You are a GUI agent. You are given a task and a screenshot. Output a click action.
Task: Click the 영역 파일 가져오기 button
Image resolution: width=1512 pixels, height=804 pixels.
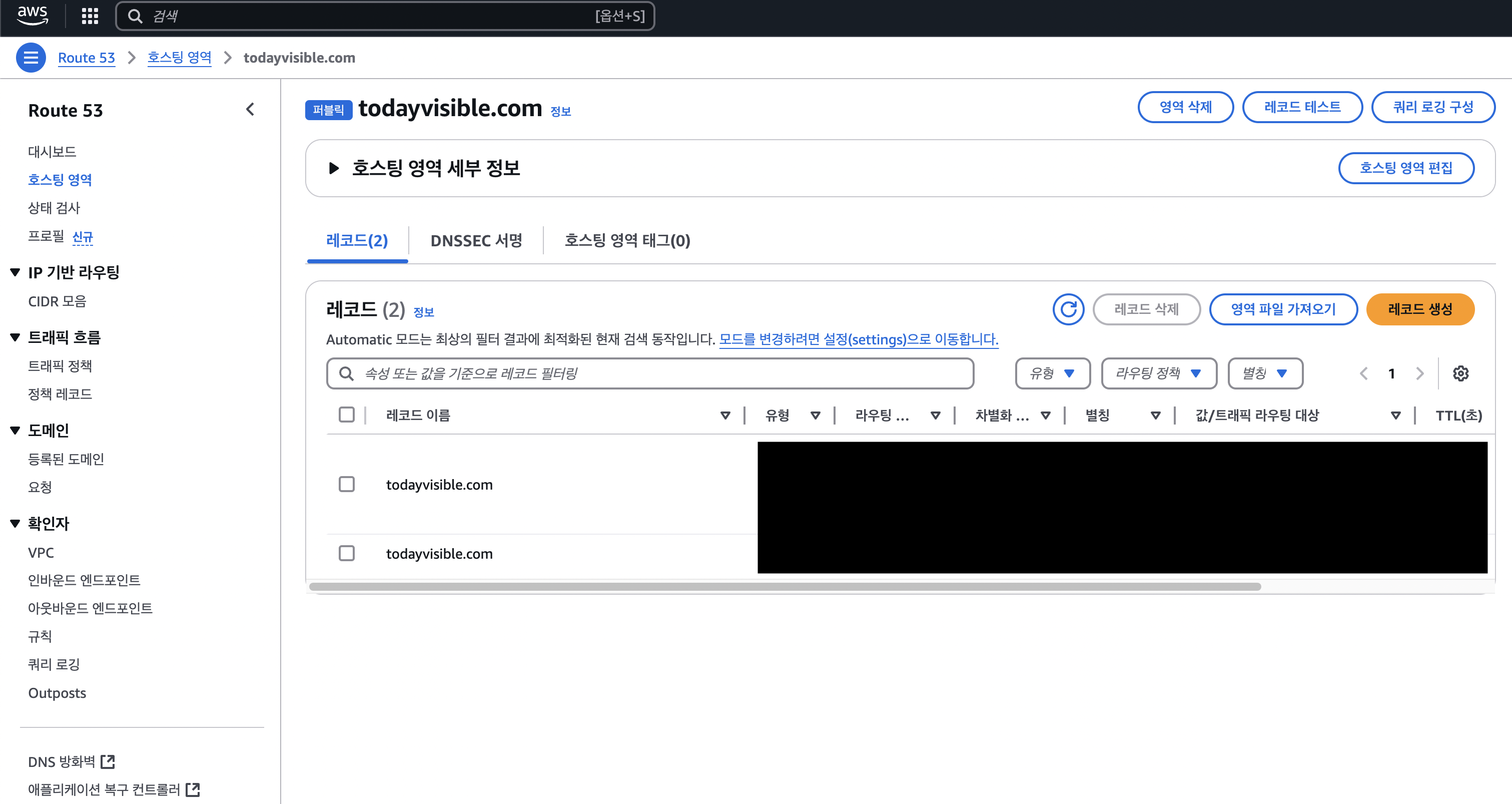coord(1283,309)
